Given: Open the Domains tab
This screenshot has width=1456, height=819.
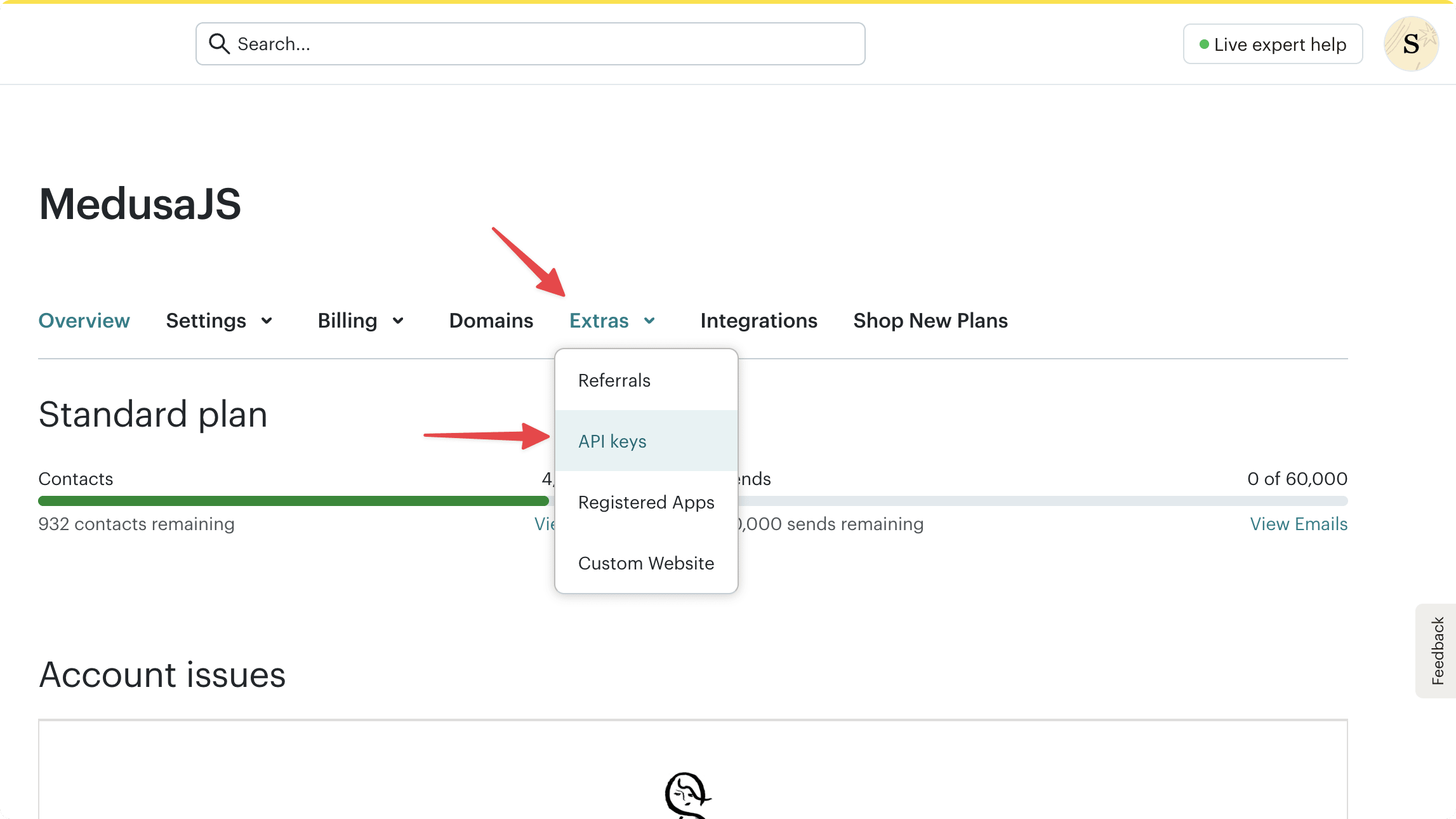Looking at the screenshot, I should (491, 320).
